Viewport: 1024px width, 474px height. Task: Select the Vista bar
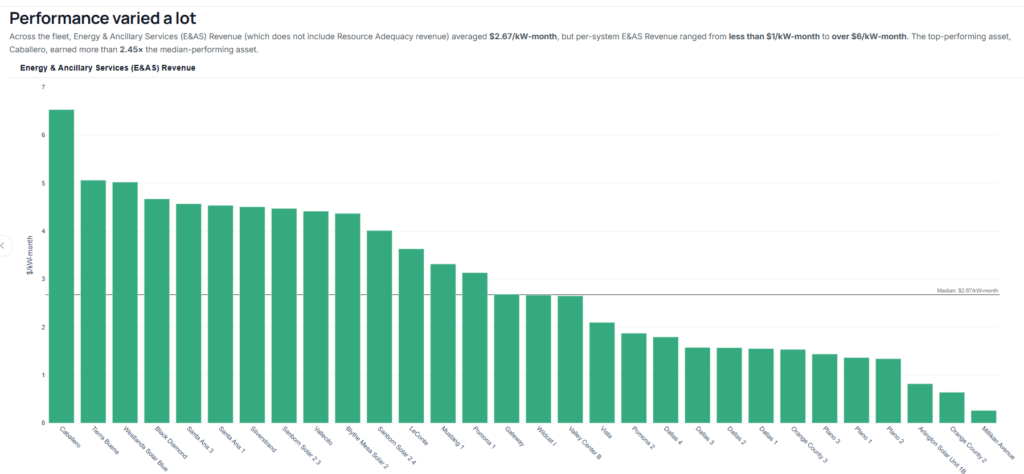pos(602,373)
